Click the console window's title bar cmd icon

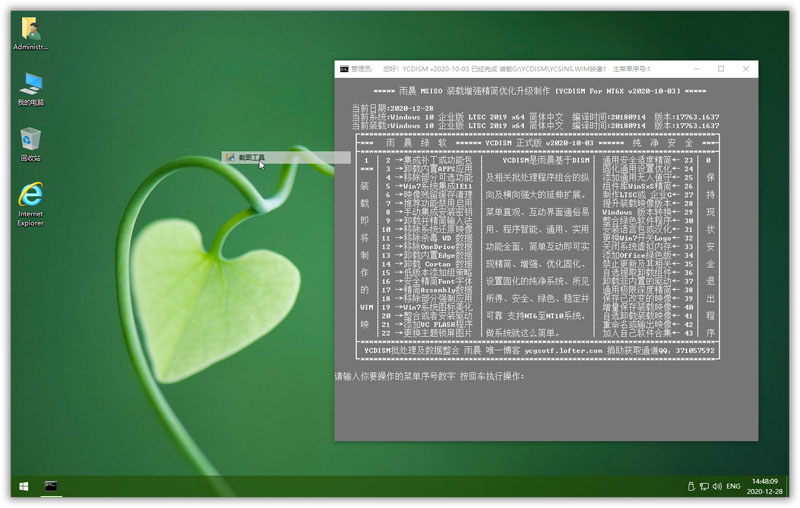[344, 69]
